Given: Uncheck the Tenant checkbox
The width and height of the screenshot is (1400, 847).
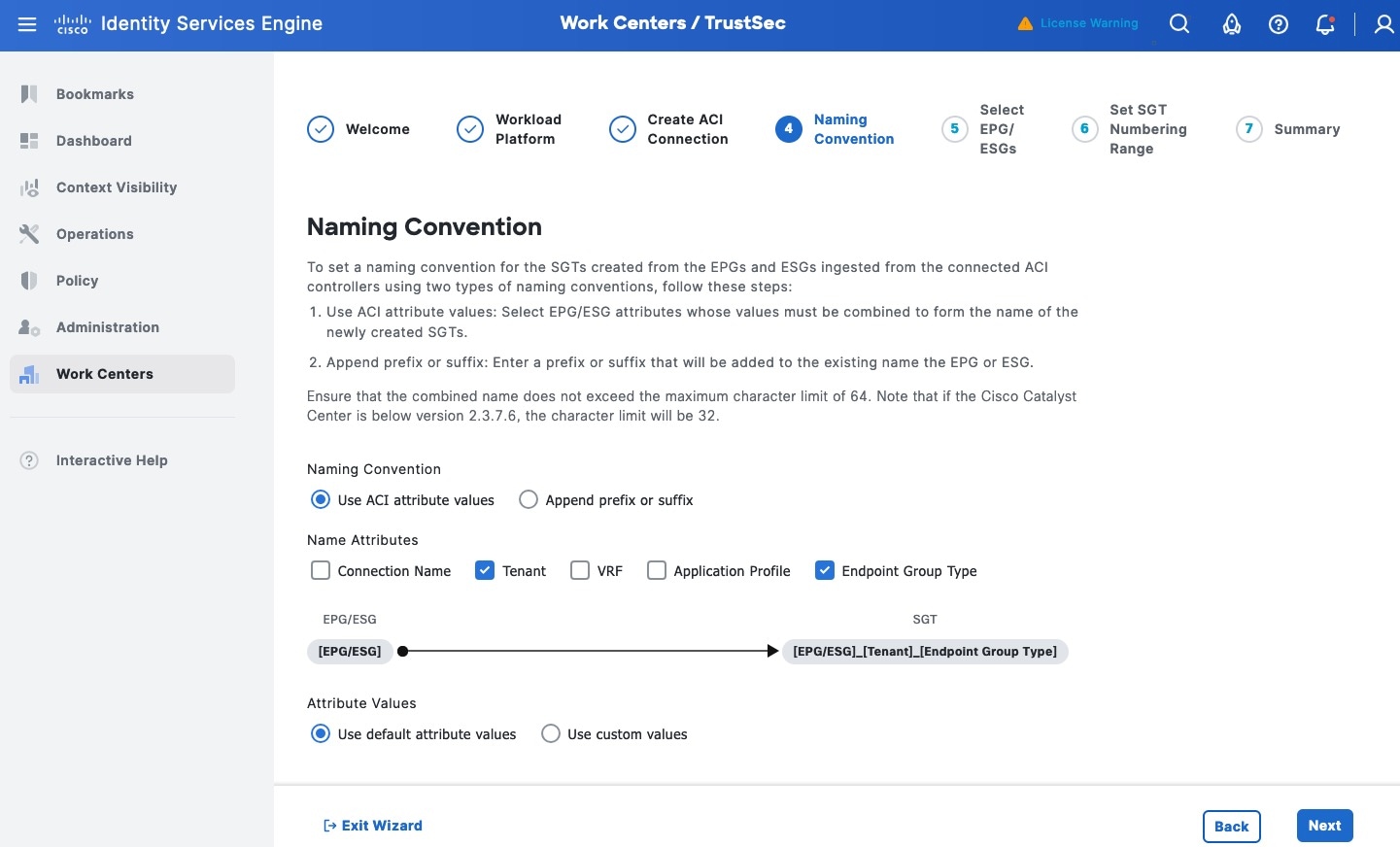Looking at the screenshot, I should tap(485, 571).
